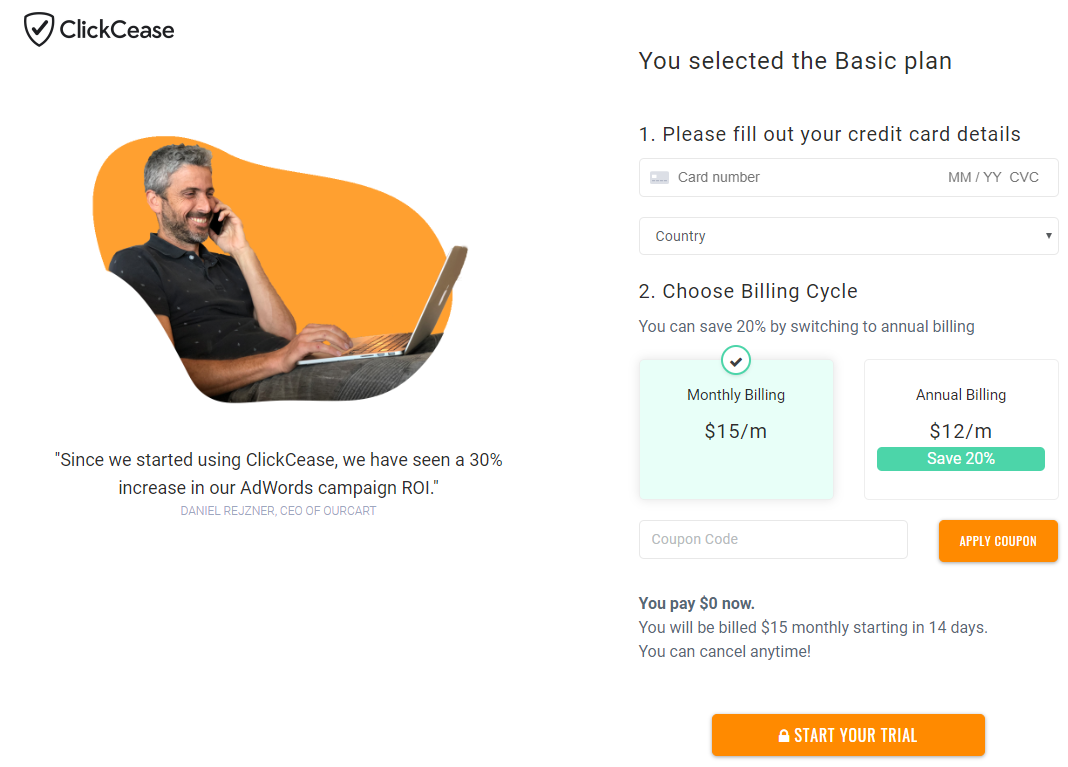Viewport: 1068px width, 767px height.
Task: Click the green Save 20% badge
Action: pos(960,459)
